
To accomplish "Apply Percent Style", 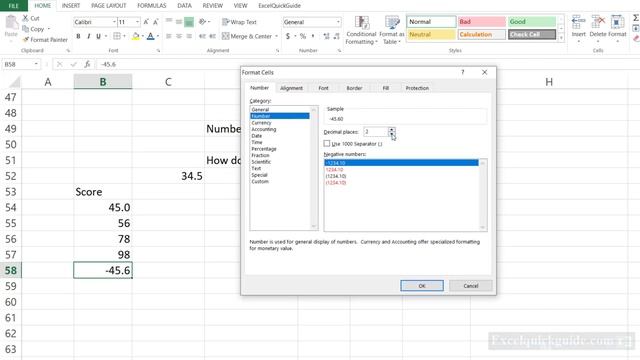I will (303, 36).
